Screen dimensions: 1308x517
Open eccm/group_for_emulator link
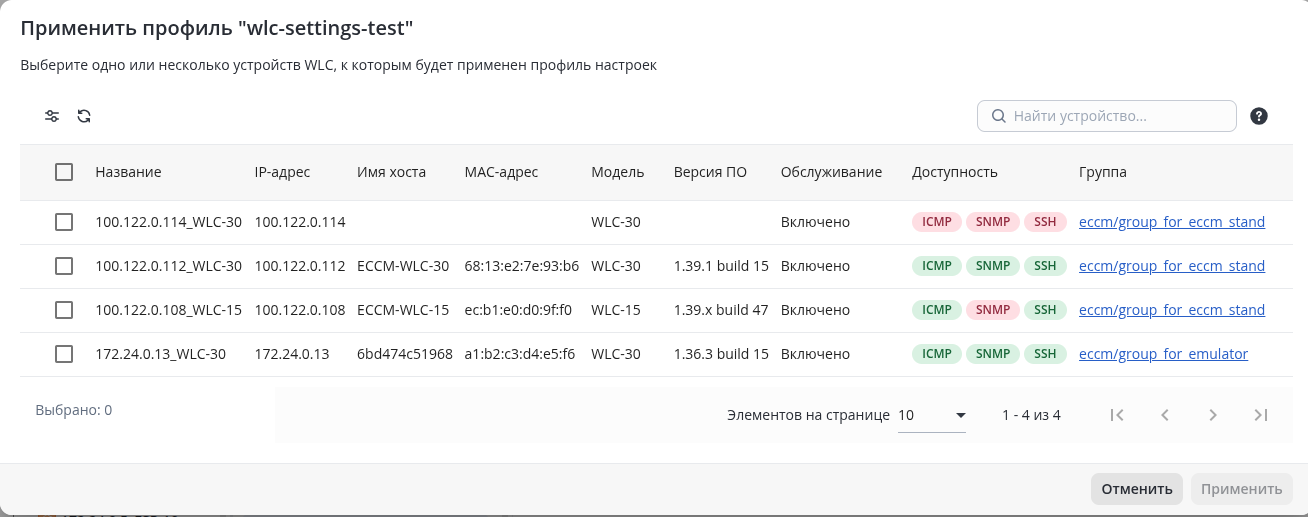[x=1163, y=354]
